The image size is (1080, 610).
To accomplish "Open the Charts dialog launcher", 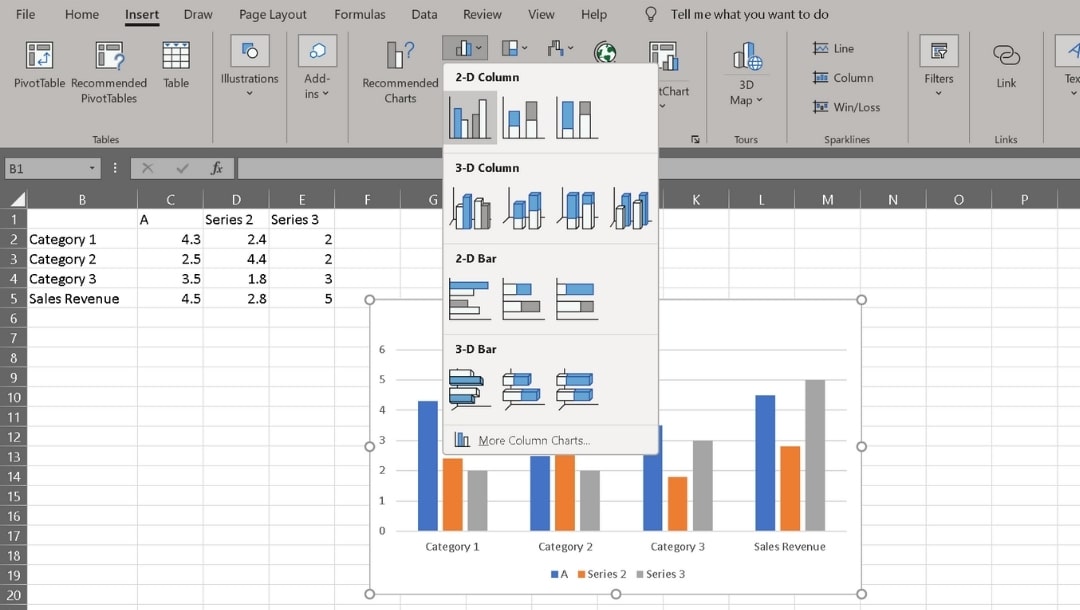I will [x=695, y=140].
